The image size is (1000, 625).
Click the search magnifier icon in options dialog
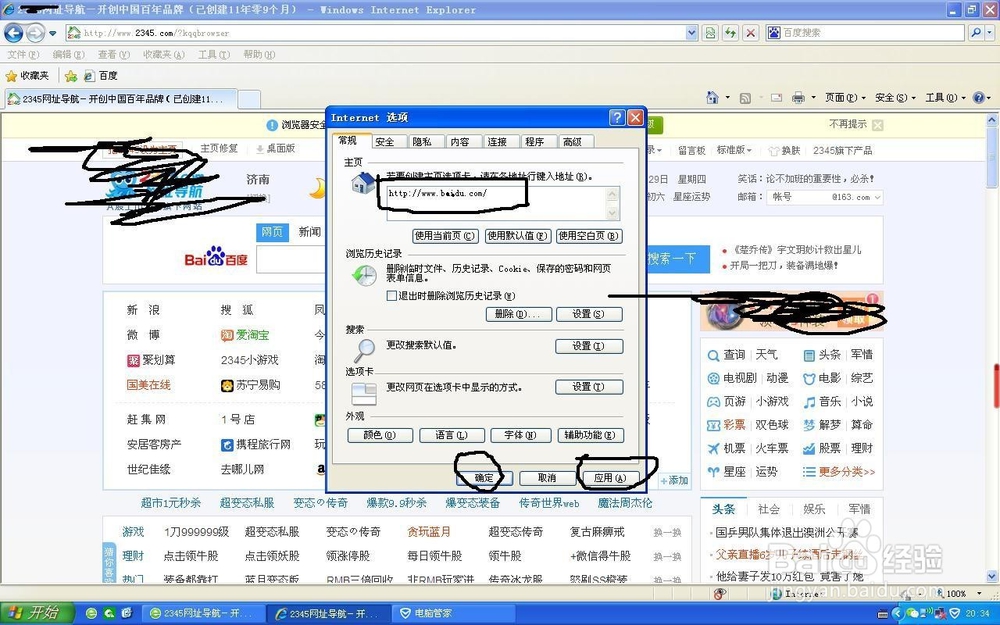364,349
